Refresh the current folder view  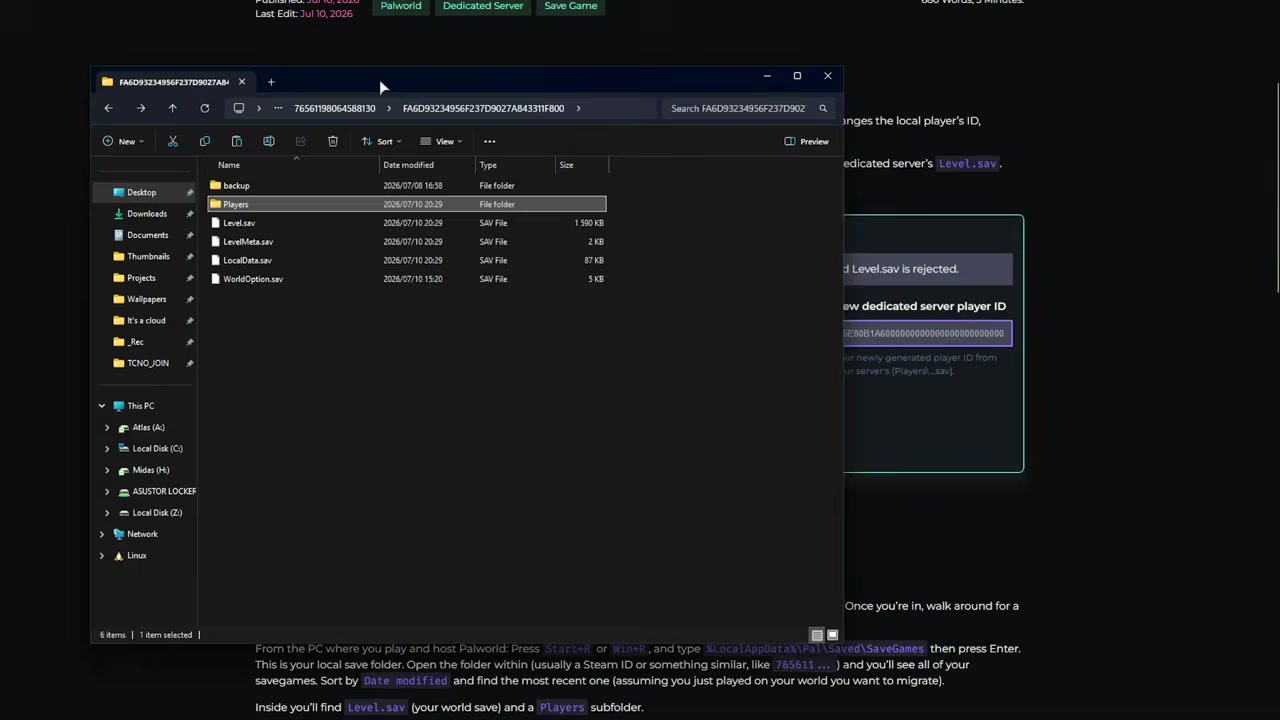point(204,108)
